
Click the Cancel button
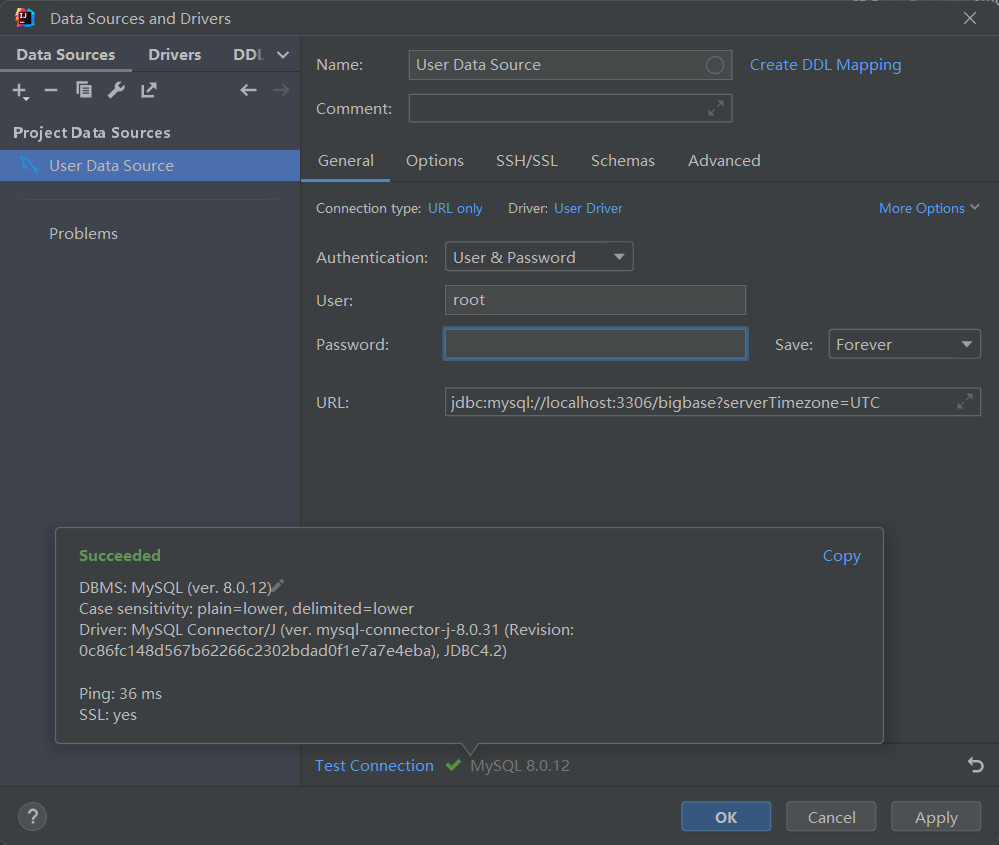[x=831, y=816]
